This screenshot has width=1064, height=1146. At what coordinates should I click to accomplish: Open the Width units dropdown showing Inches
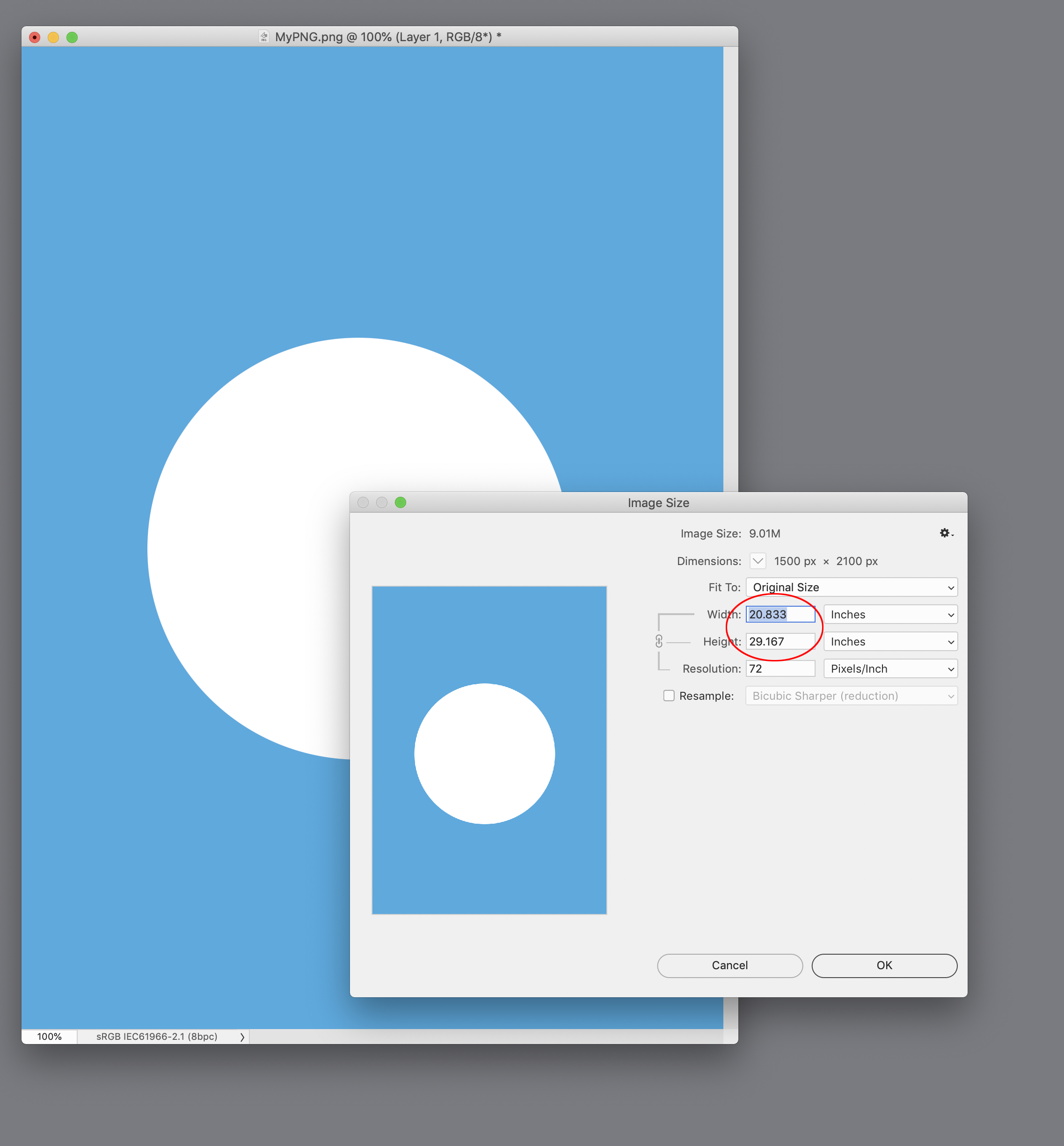pyautogui.click(x=890, y=614)
